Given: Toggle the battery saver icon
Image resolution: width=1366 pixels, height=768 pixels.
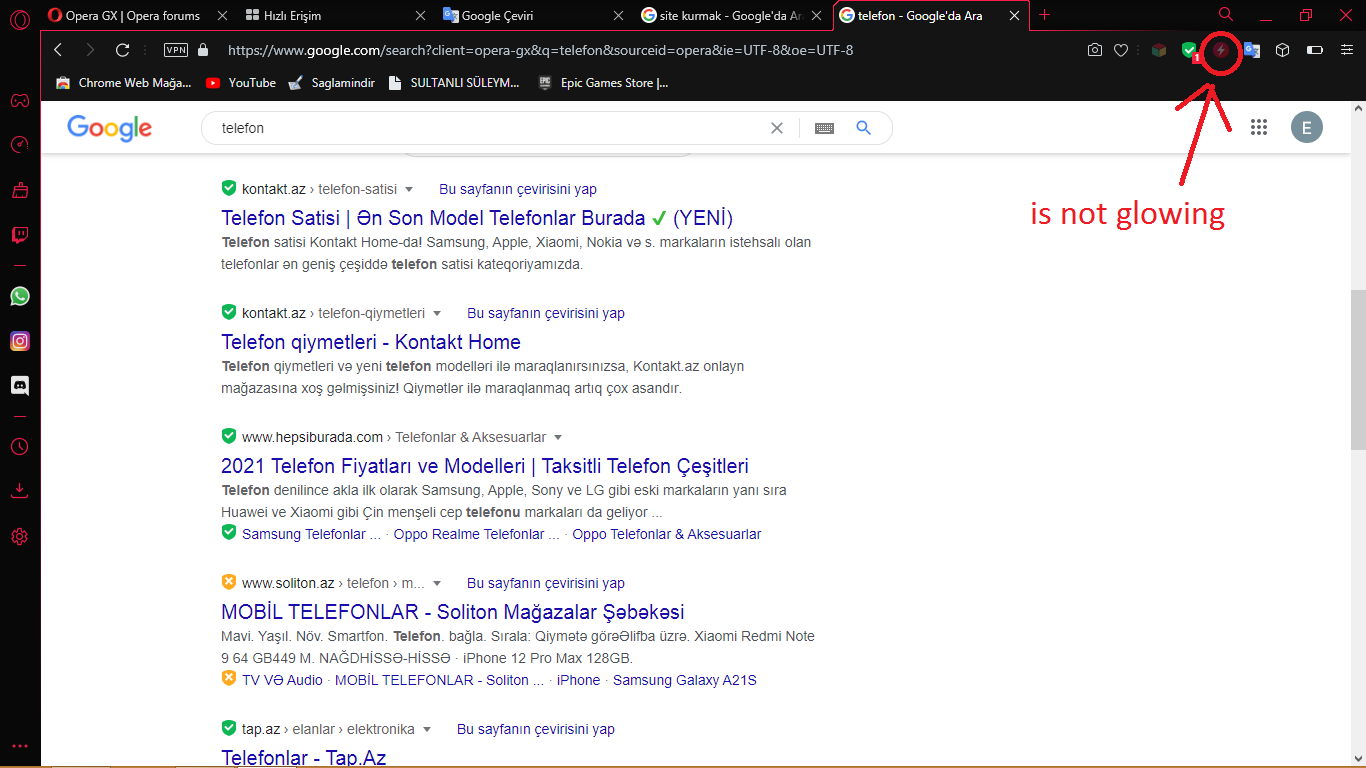Looking at the screenshot, I should click(1315, 50).
